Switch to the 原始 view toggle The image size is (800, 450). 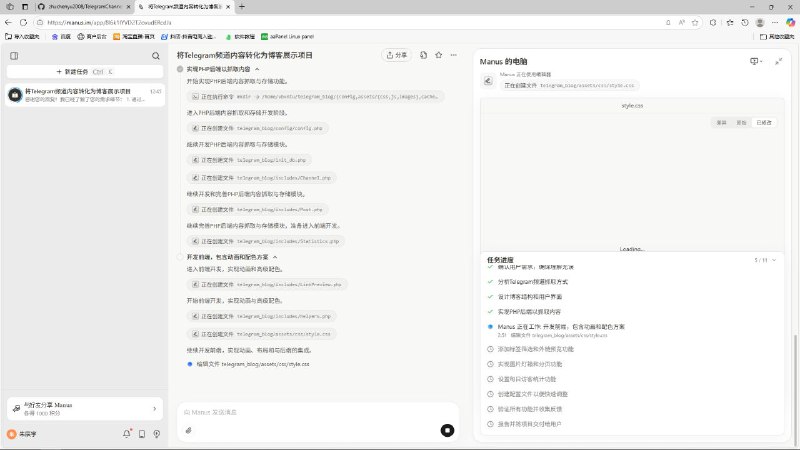click(742, 122)
